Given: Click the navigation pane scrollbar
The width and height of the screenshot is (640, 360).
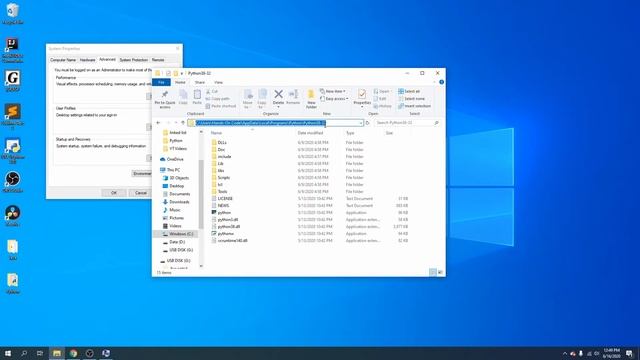Looking at the screenshot, I should (201, 195).
